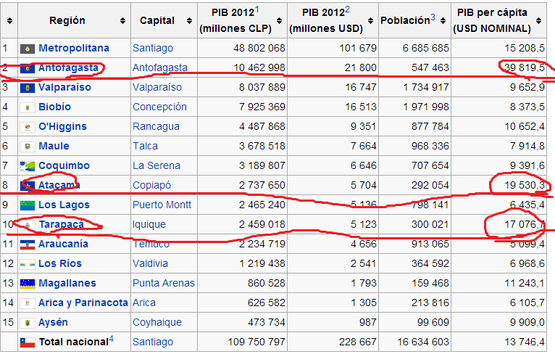Follow the Rancagua capital link
Image resolution: width=555 pixels, height=362 pixels.
click(x=156, y=126)
